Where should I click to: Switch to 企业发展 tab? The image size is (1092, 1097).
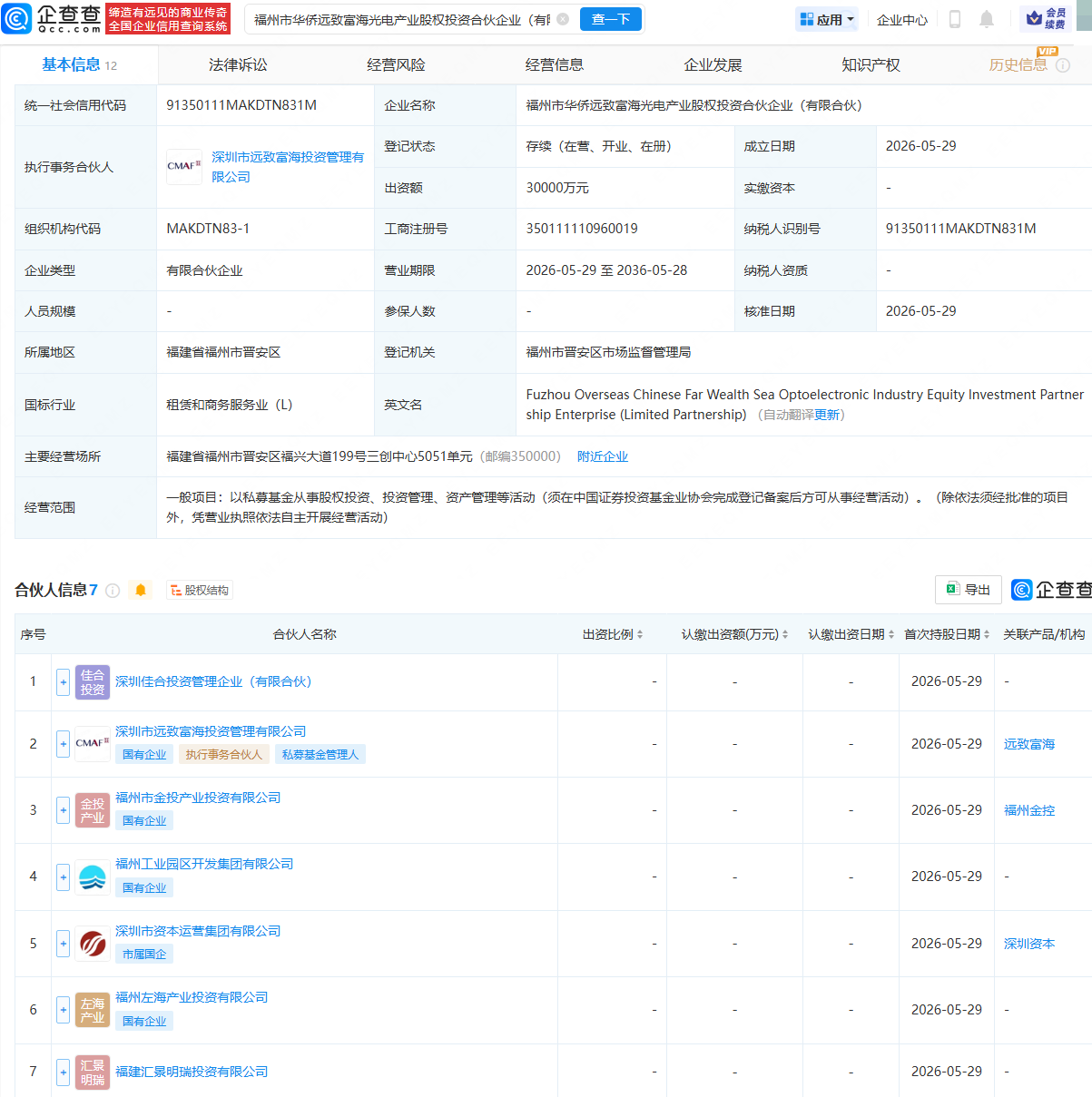click(713, 65)
